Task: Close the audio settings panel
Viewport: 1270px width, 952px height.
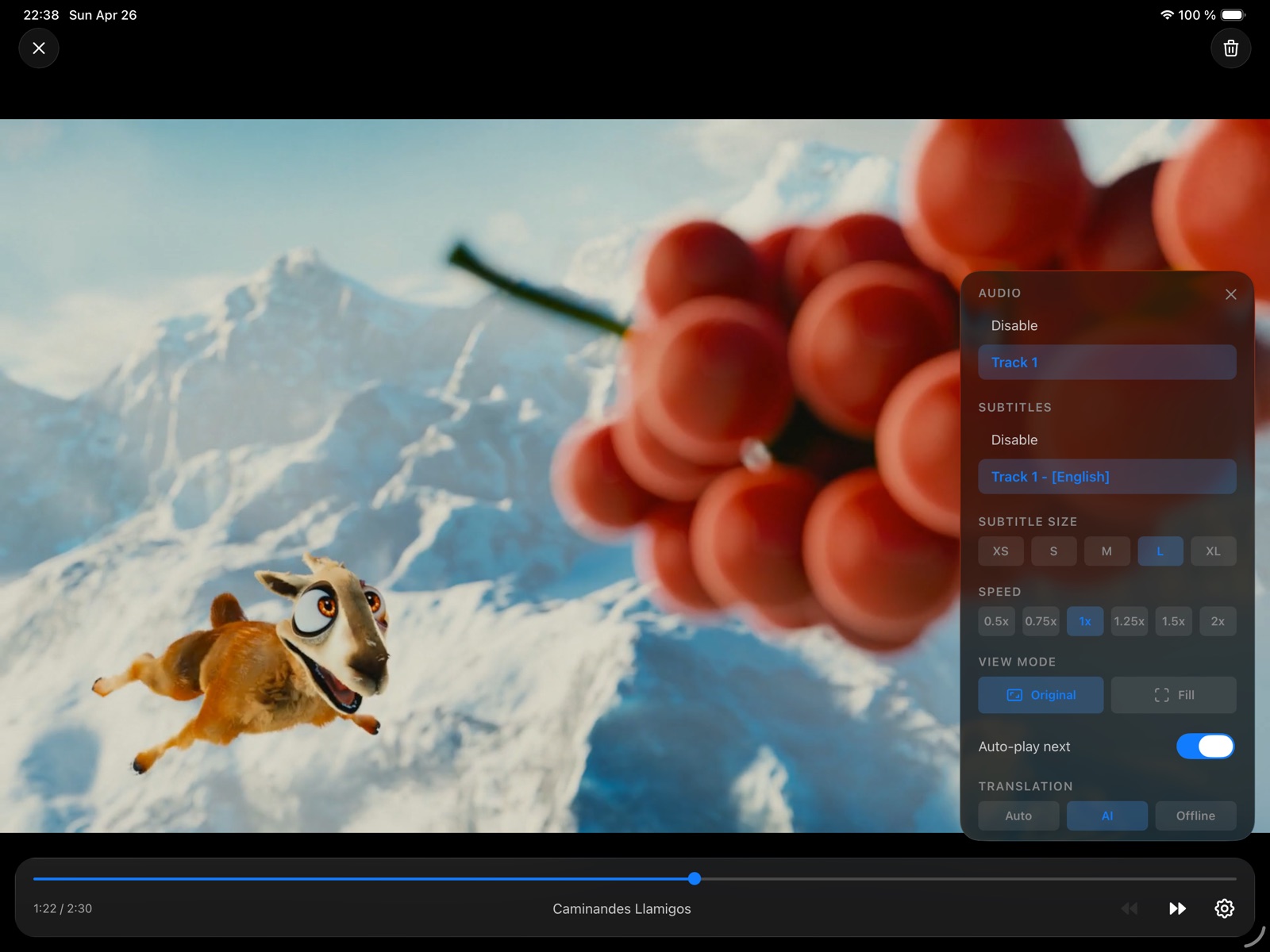Action: coord(1230,294)
